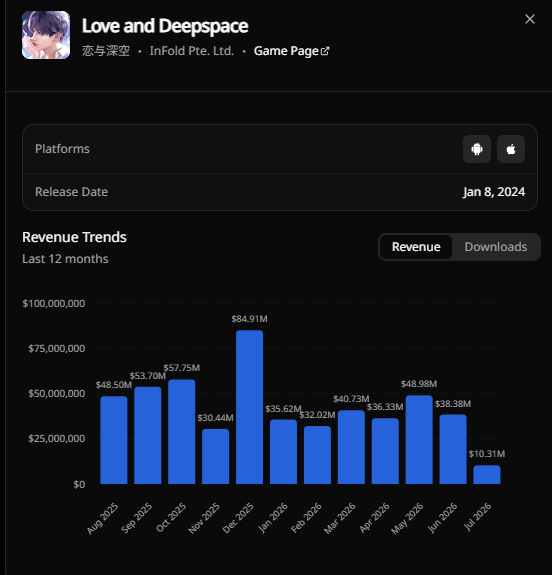This screenshot has width=552, height=575.
Task: Click the $75,000,000 axis label
Action: [56, 348]
